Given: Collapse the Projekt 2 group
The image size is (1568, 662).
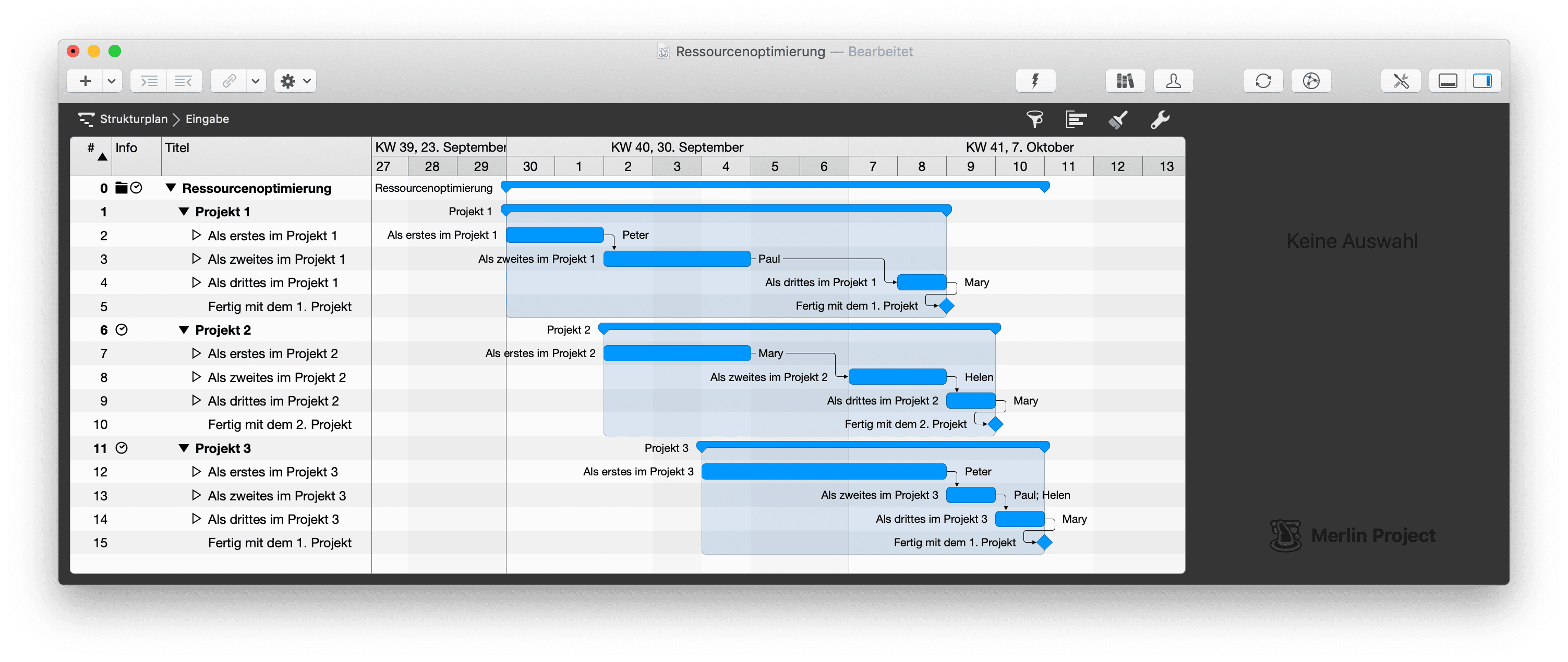Looking at the screenshot, I should (x=184, y=330).
